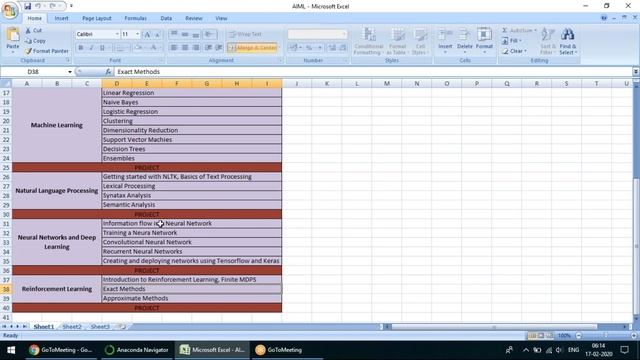Open Conditional Formatting in Styles
This screenshot has width=640, height=360.
368,41
